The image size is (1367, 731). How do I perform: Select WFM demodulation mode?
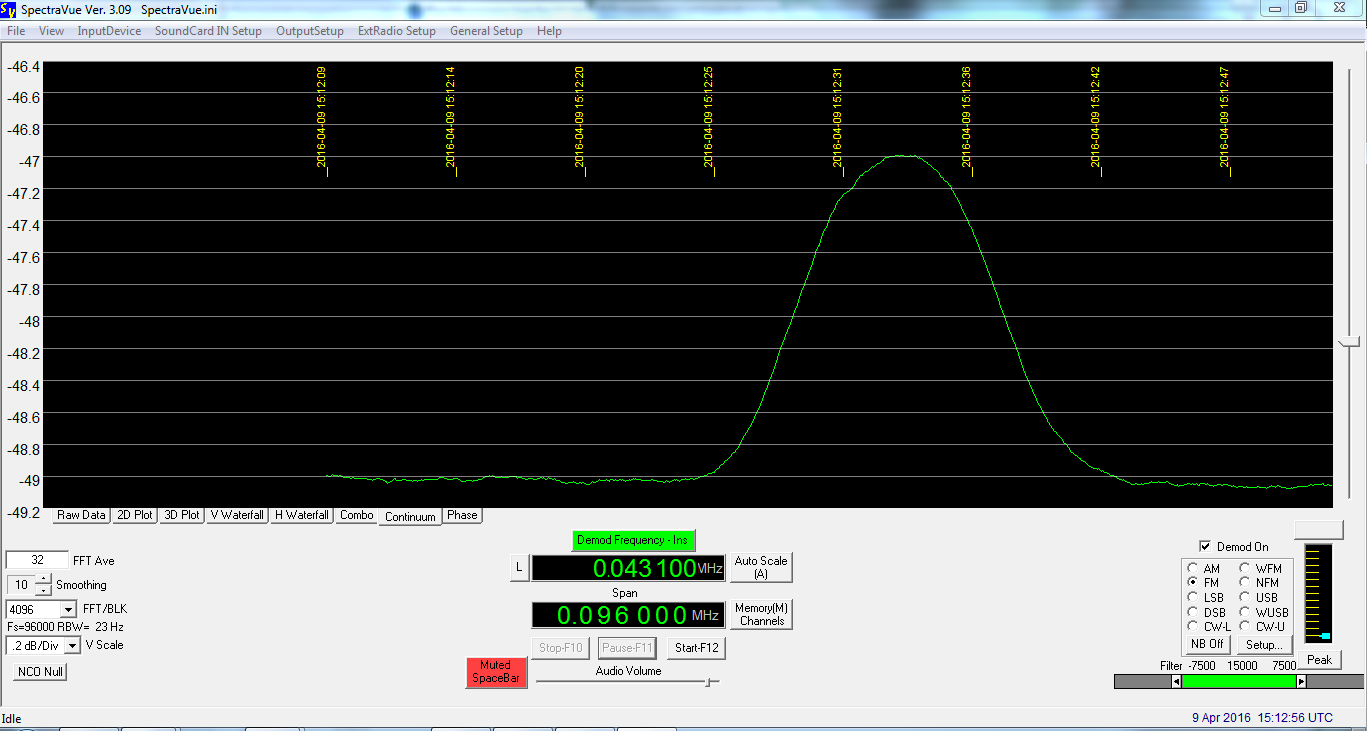point(1246,568)
